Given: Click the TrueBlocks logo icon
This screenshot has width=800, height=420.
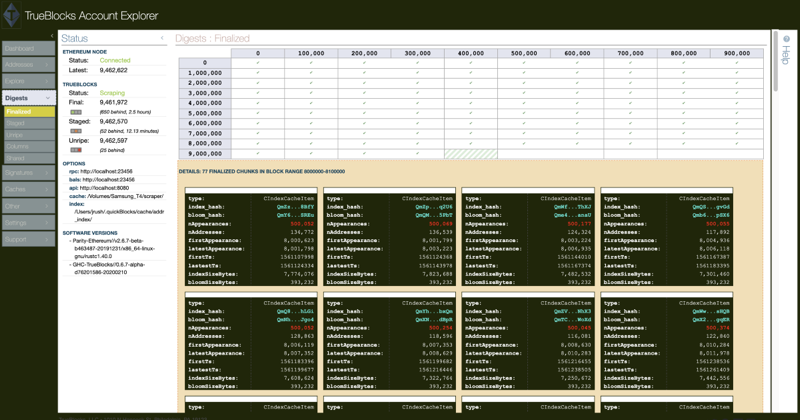Looking at the screenshot, I should [11, 15].
